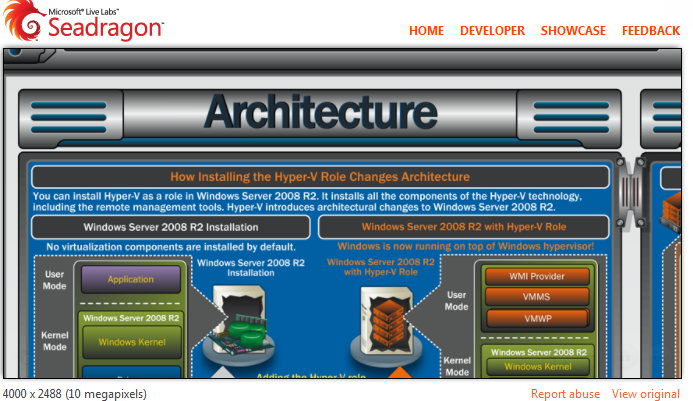The height and width of the screenshot is (401, 693).
Task: Click the purple Application block
Action: tap(131, 279)
